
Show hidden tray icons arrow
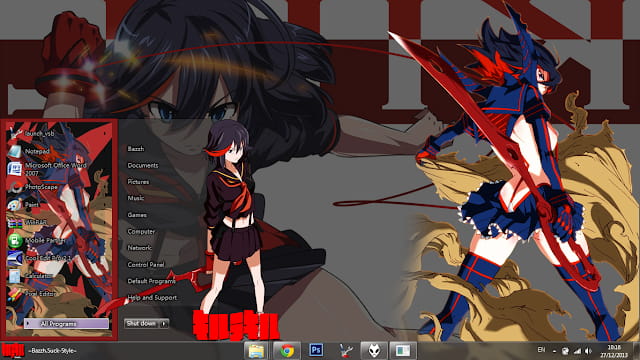coord(554,351)
